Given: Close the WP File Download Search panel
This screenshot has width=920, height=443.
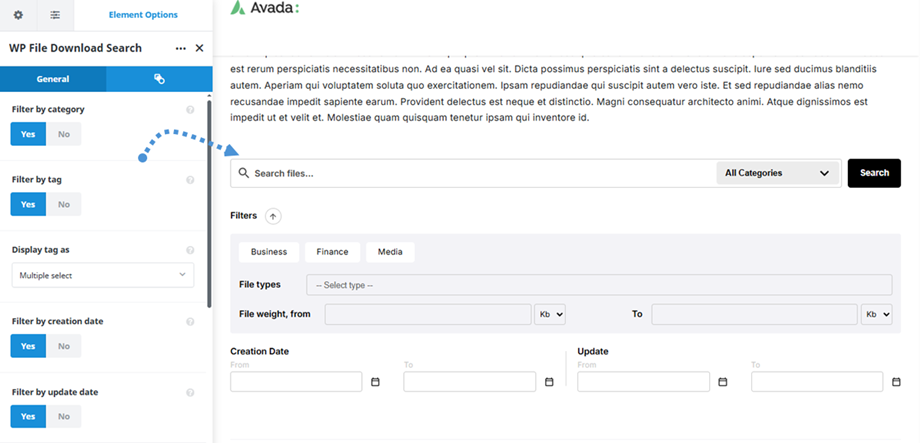Looking at the screenshot, I should pyautogui.click(x=199, y=48).
